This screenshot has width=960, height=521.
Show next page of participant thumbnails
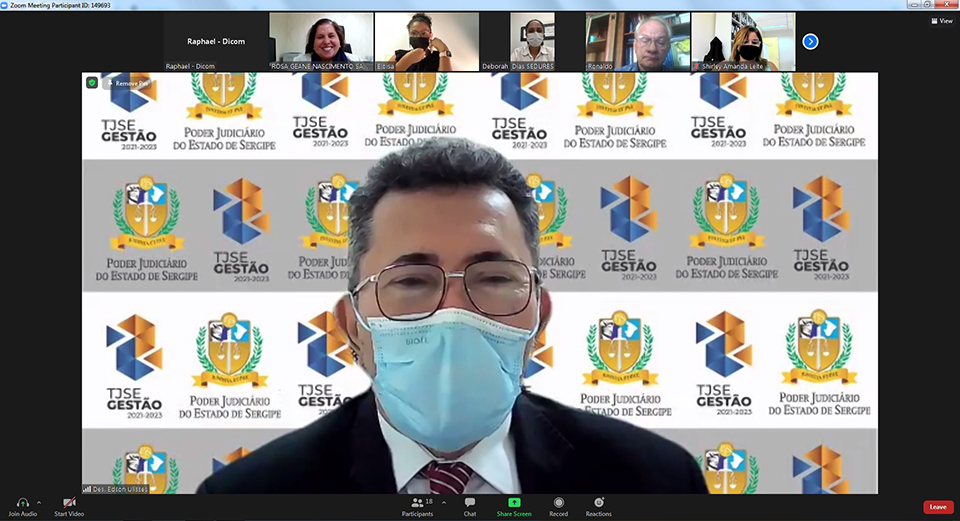click(810, 41)
